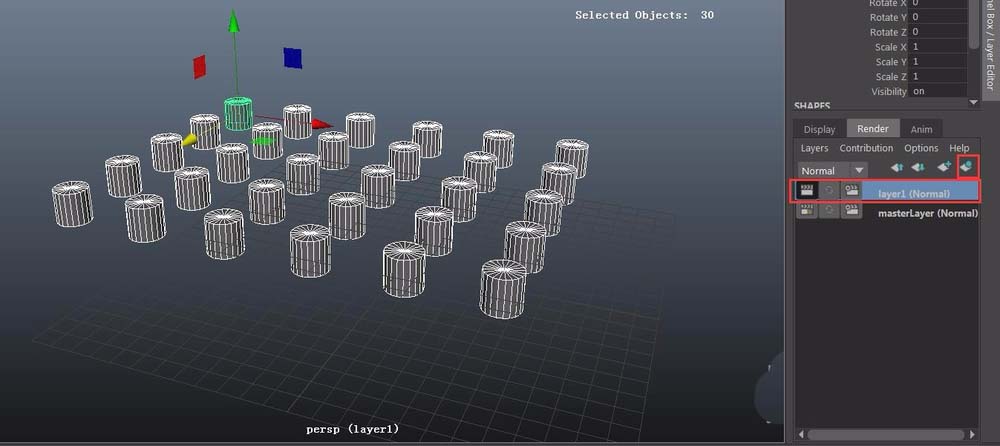
Task: Select the Rotate Z channel label
Action: pyautogui.click(x=888, y=32)
